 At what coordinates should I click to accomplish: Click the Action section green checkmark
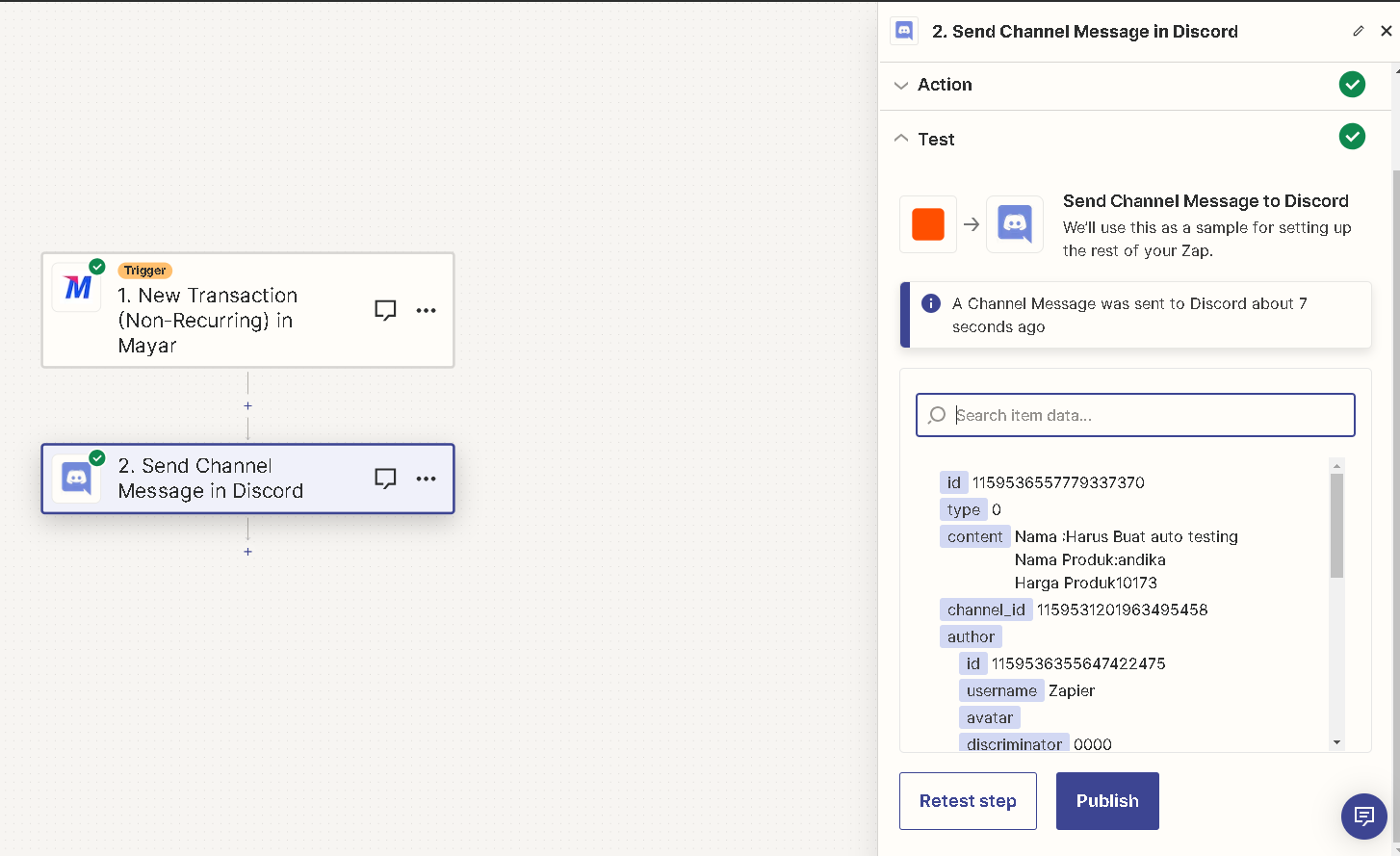(x=1352, y=85)
